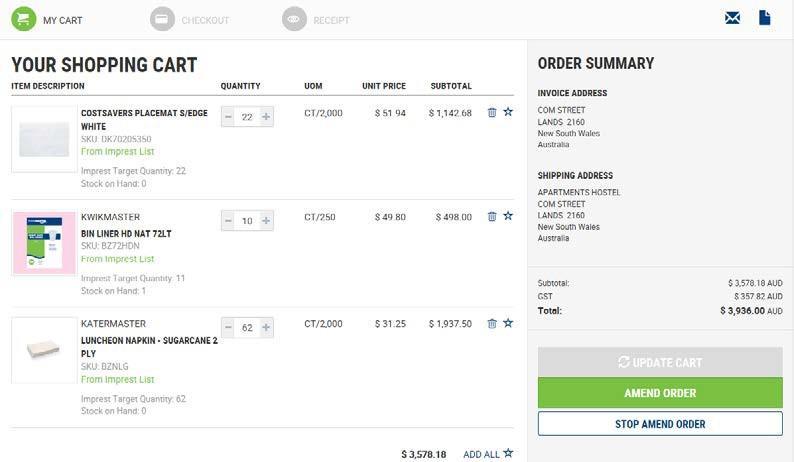This screenshot has width=794, height=462.
Task: Remove Bin Liner HD NAT 72LT via trash icon
Action: 492,217
